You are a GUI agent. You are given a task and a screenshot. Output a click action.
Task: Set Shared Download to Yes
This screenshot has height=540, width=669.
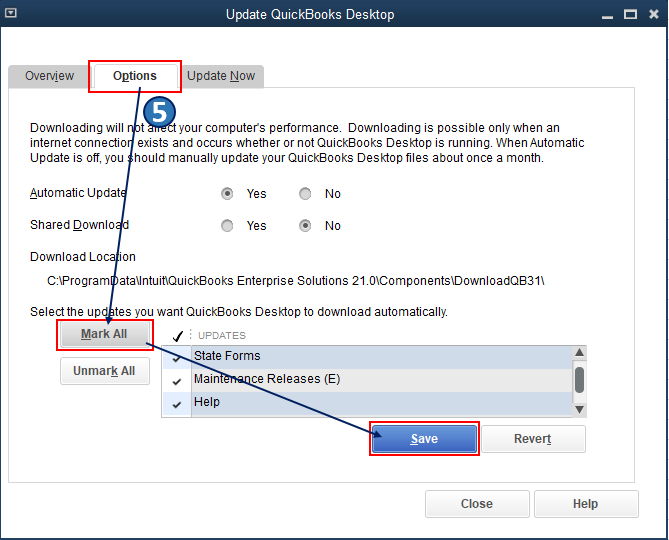point(227,226)
